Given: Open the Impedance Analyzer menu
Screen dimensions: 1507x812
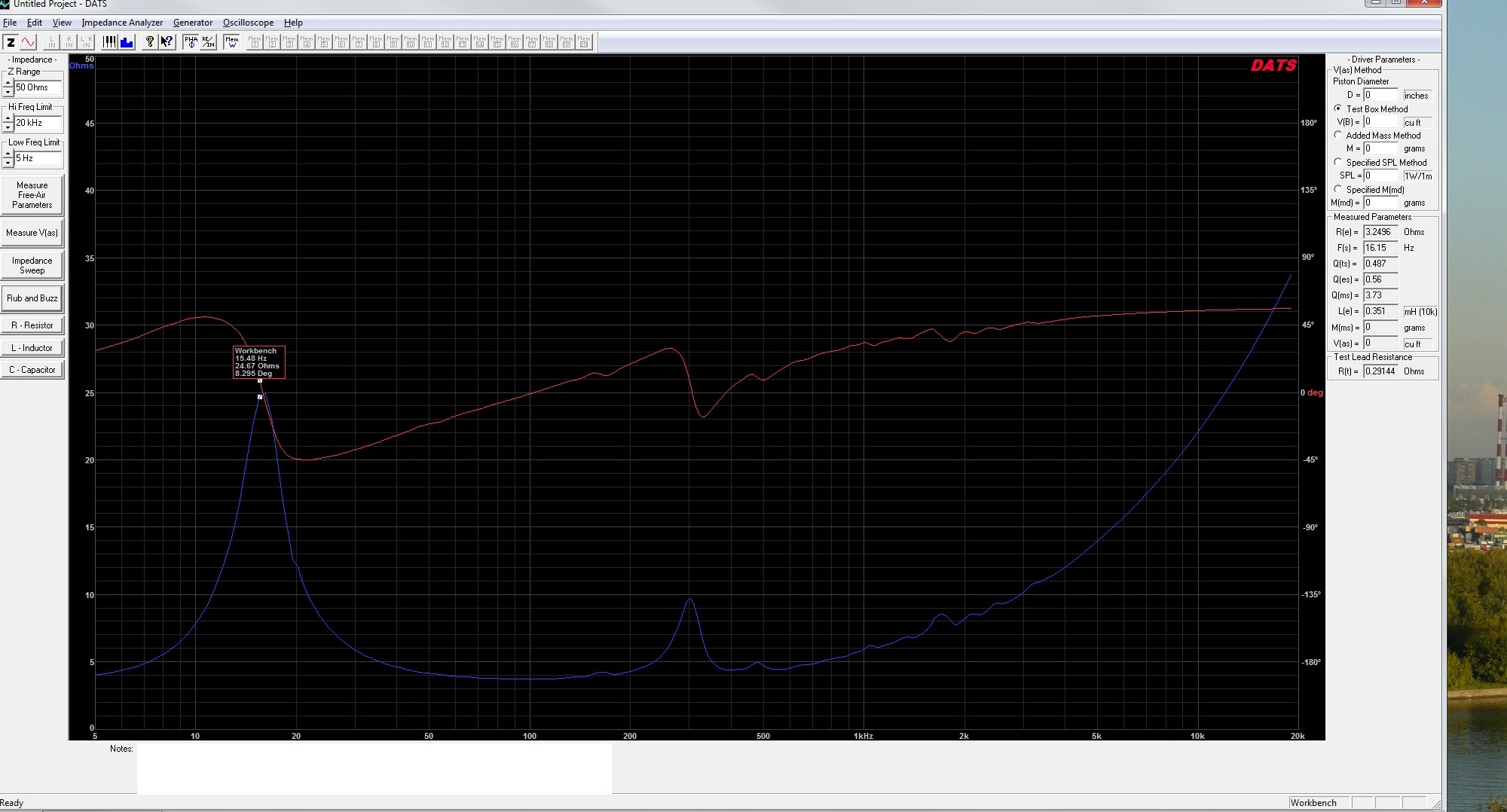Looking at the screenshot, I should point(122,23).
